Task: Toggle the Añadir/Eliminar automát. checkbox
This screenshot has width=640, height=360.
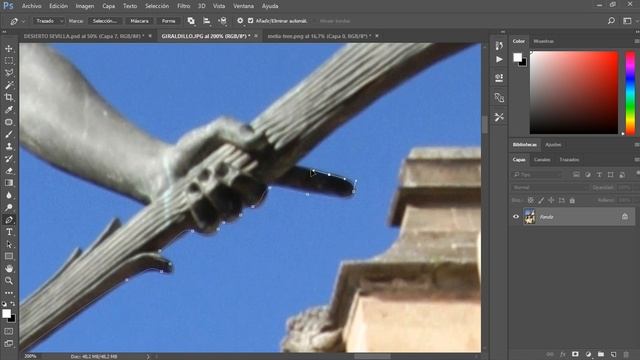Action: (251, 21)
